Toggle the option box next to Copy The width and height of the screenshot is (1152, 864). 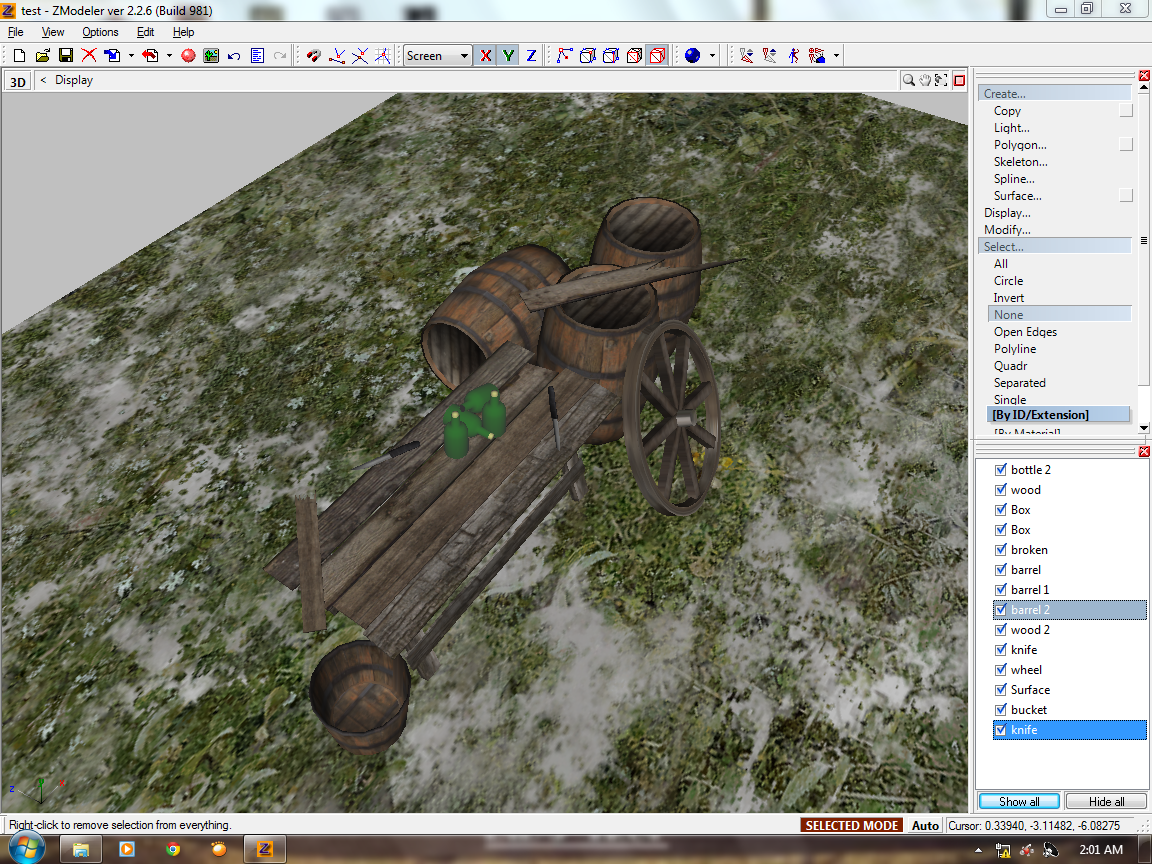pos(1126,111)
